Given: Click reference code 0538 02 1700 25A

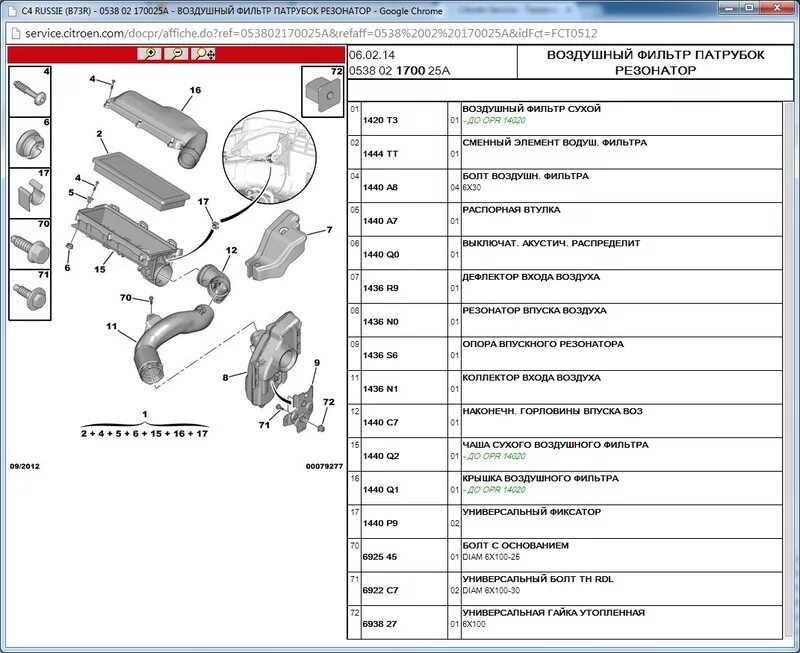Looking at the screenshot, I should [x=399, y=71].
